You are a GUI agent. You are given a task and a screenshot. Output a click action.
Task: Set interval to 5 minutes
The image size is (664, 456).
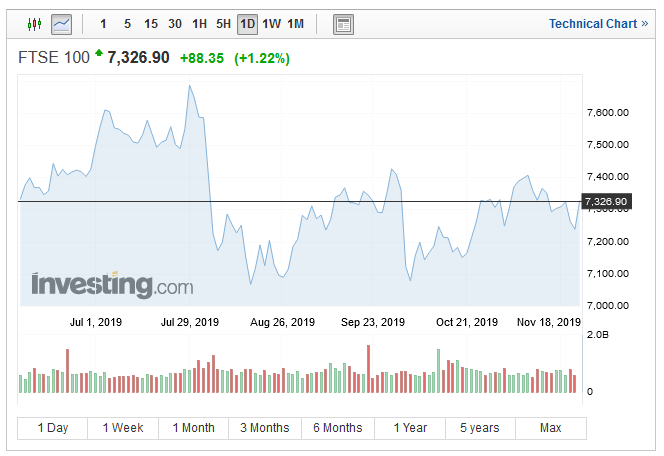coord(127,24)
